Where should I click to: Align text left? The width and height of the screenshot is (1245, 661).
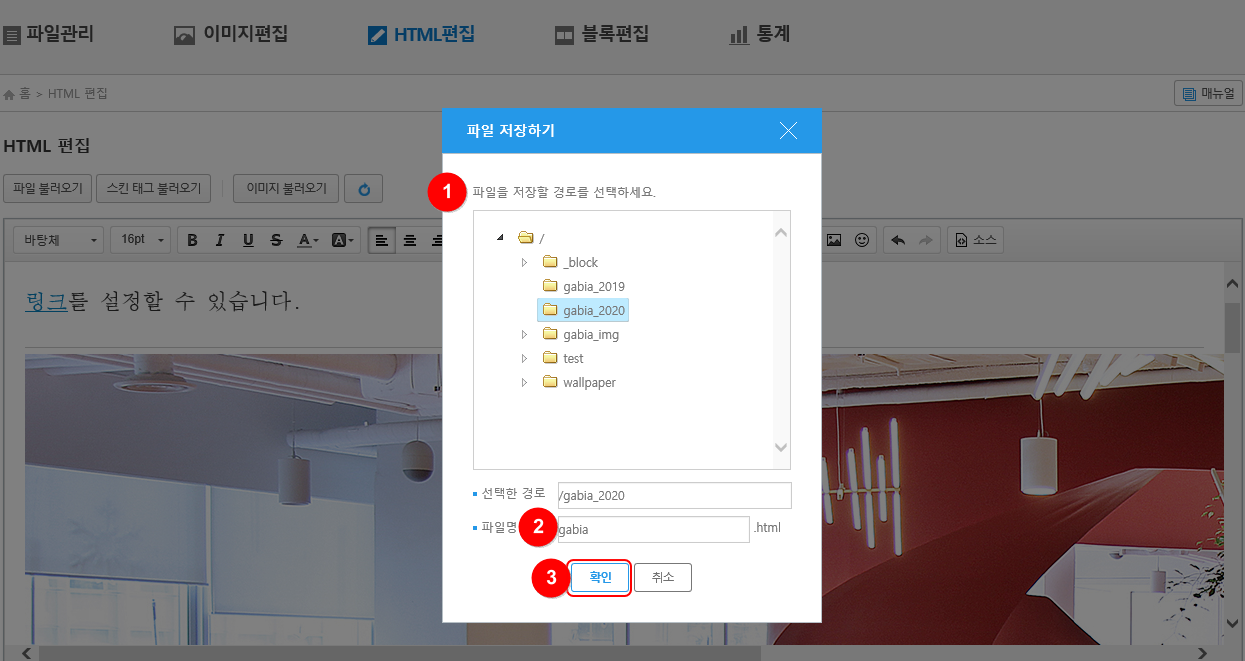382,240
